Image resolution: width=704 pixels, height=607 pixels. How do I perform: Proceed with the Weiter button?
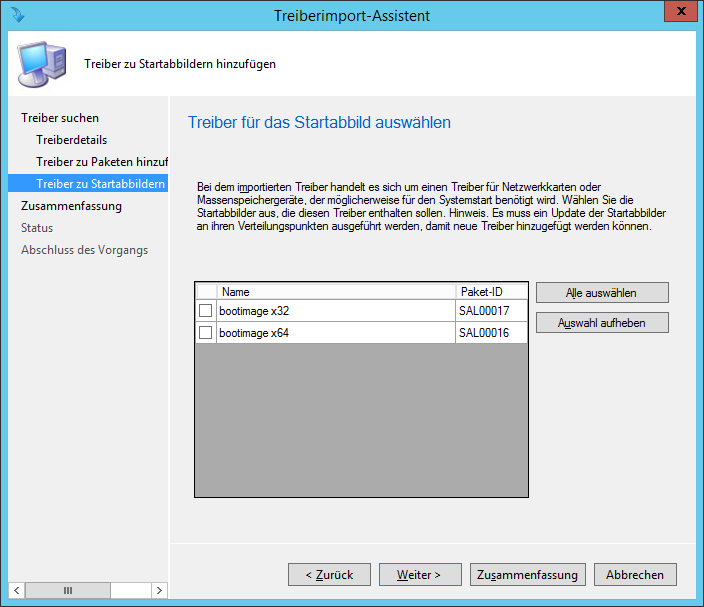point(420,575)
